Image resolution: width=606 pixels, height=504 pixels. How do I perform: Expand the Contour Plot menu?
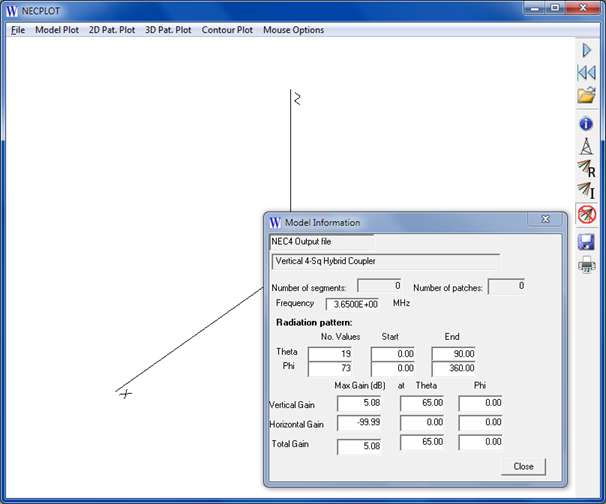click(227, 30)
